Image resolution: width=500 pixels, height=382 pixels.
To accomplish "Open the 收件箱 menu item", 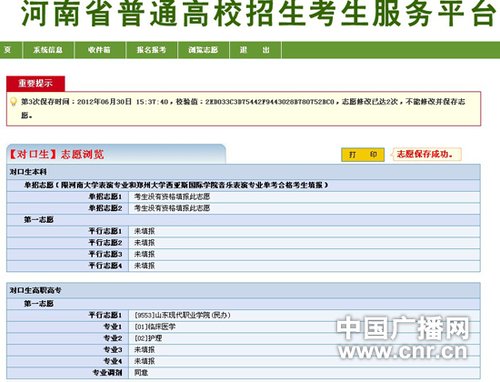I will pos(100,50).
